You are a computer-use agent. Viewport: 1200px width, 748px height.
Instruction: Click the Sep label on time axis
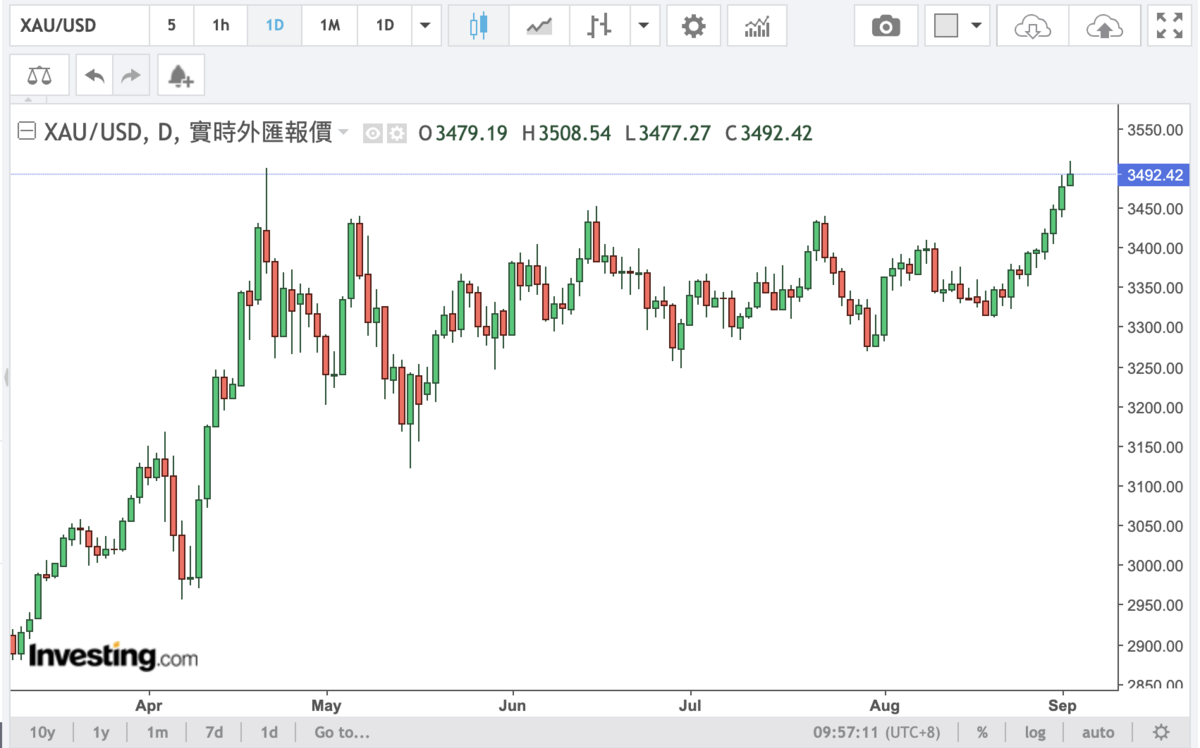pyautogui.click(x=1062, y=704)
